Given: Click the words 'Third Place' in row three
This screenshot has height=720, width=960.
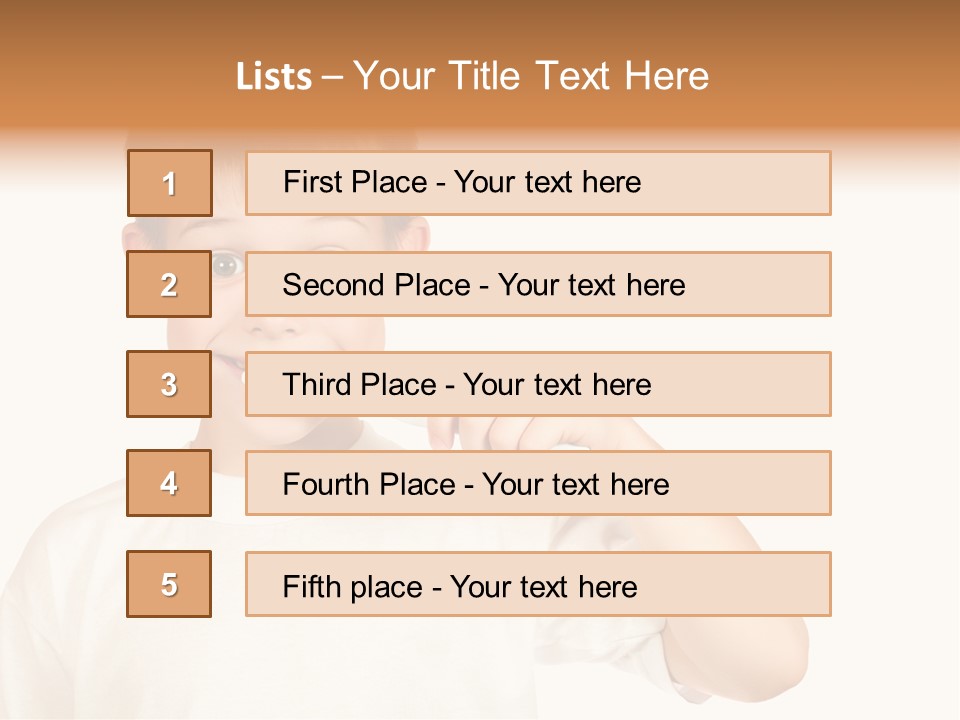Looking at the screenshot, I should pos(359,385).
